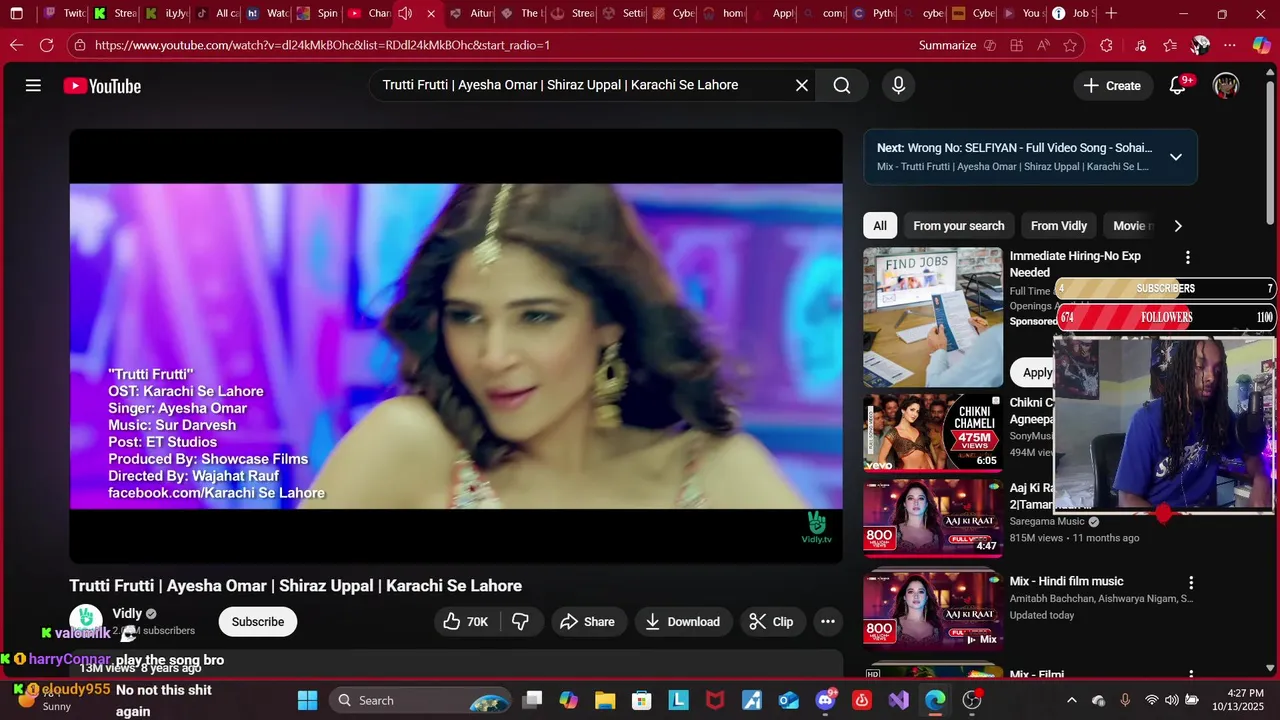Viewport: 1280px width, 720px height.
Task: Reload the page with the refresh icon
Action: pos(47,45)
